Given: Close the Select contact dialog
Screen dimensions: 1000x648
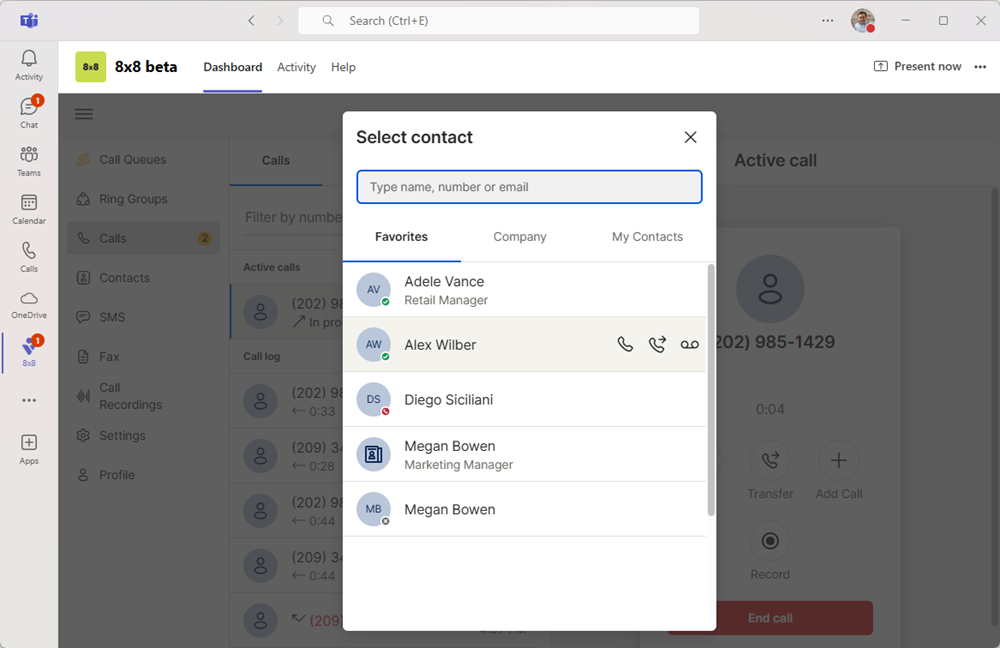Looking at the screenshot, I should 690,137.
